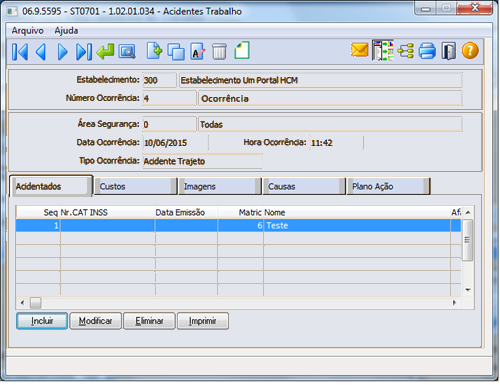Screen dimensions: 500x385
Task: Click the Estabelecimento field with 300
Action: pos(159,80)
